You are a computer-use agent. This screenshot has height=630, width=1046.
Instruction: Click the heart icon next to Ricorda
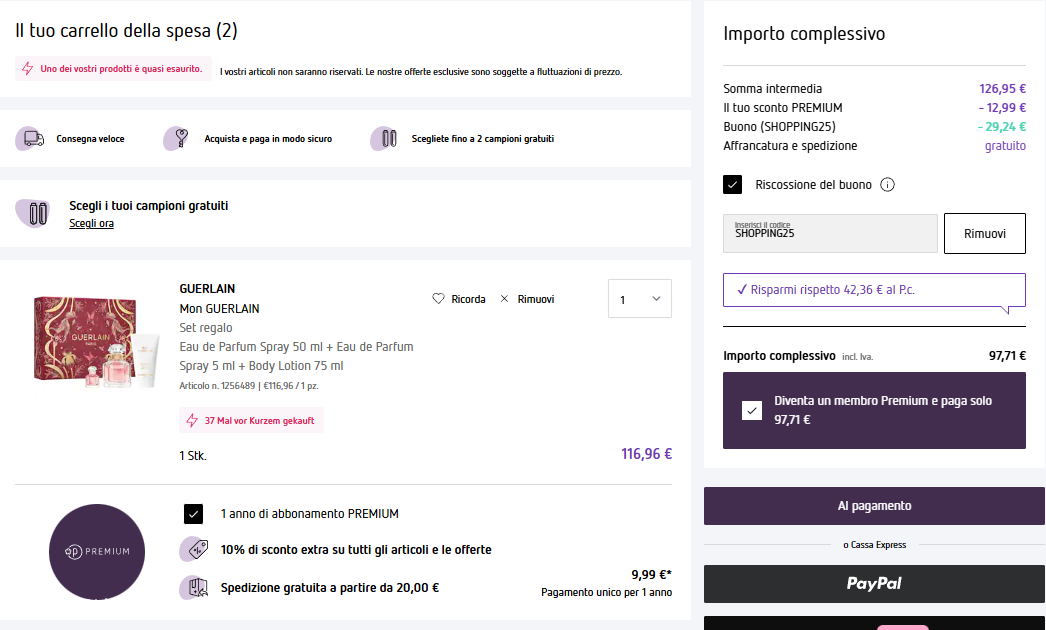(438, 299)
